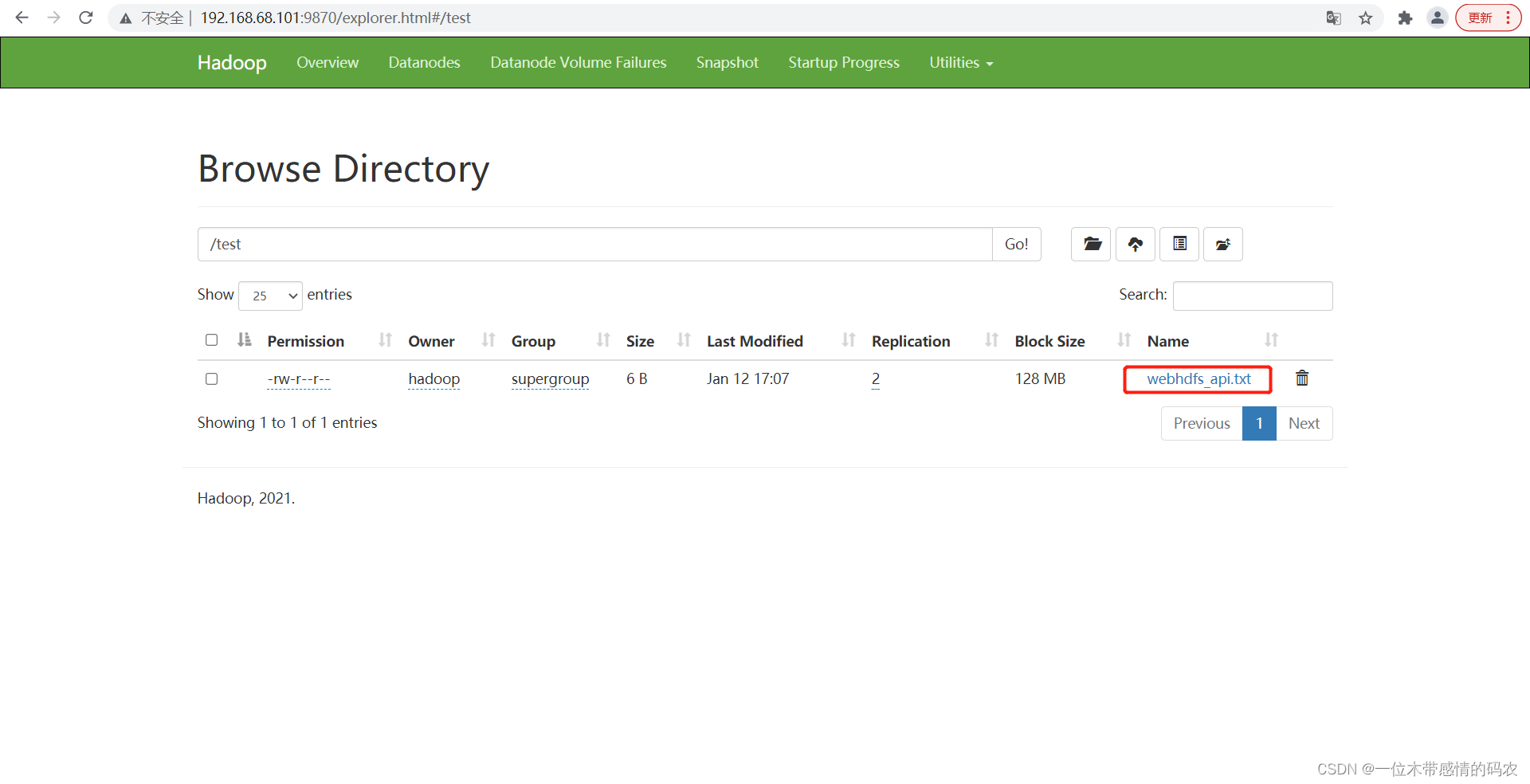Go to the parent directory icon button
The image size is (1530, 784).
coord(1223,244)
